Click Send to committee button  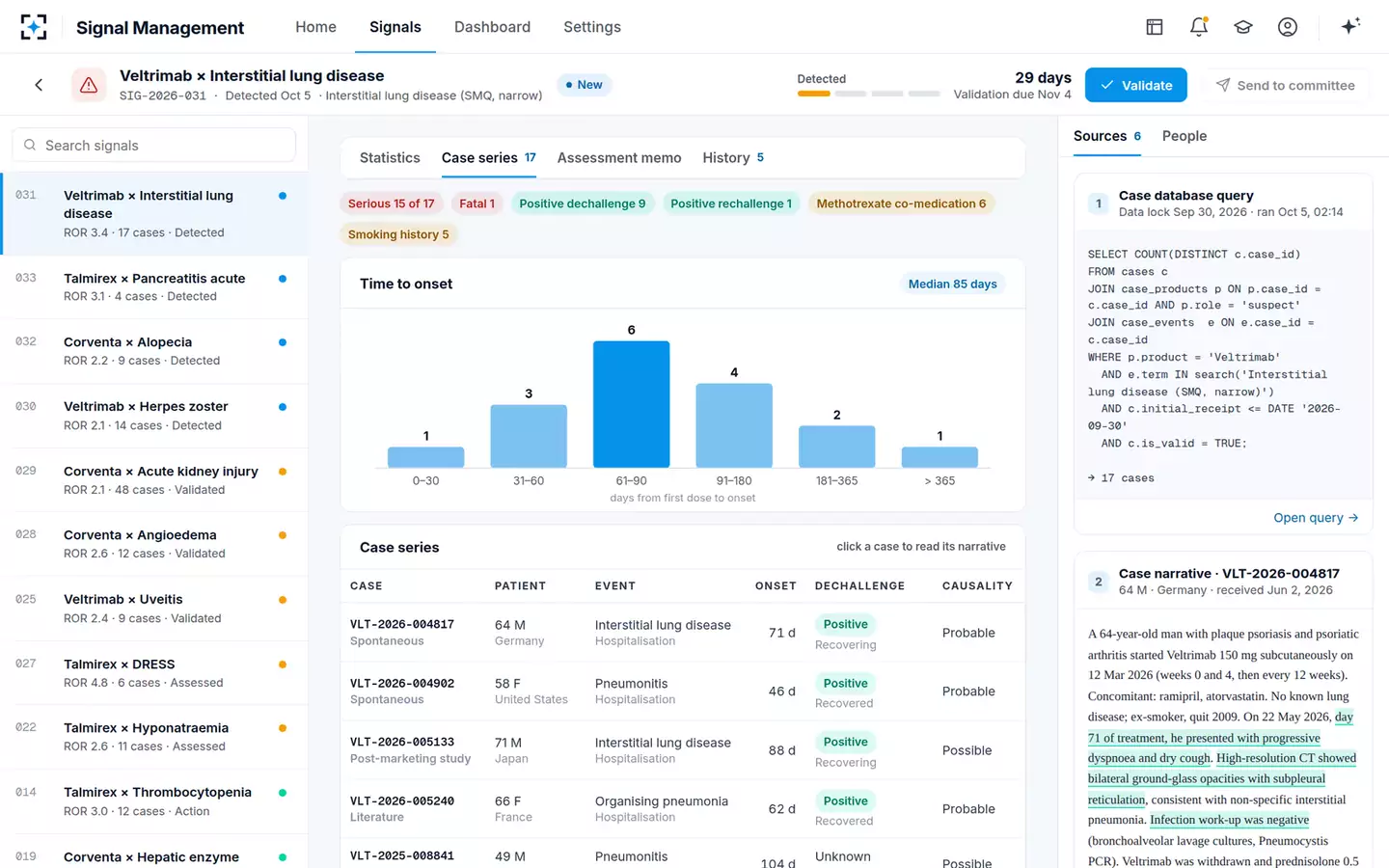tap(1285, 85)
